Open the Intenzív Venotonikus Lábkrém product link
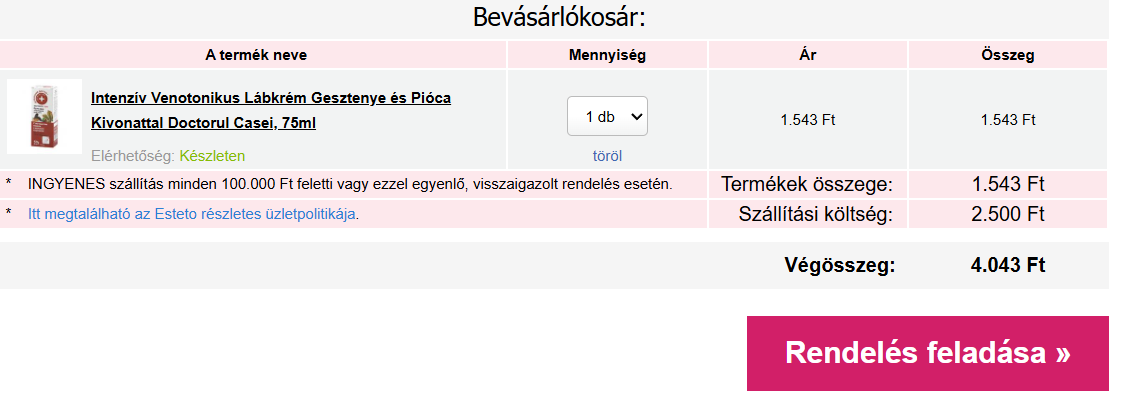 (270, 110)
